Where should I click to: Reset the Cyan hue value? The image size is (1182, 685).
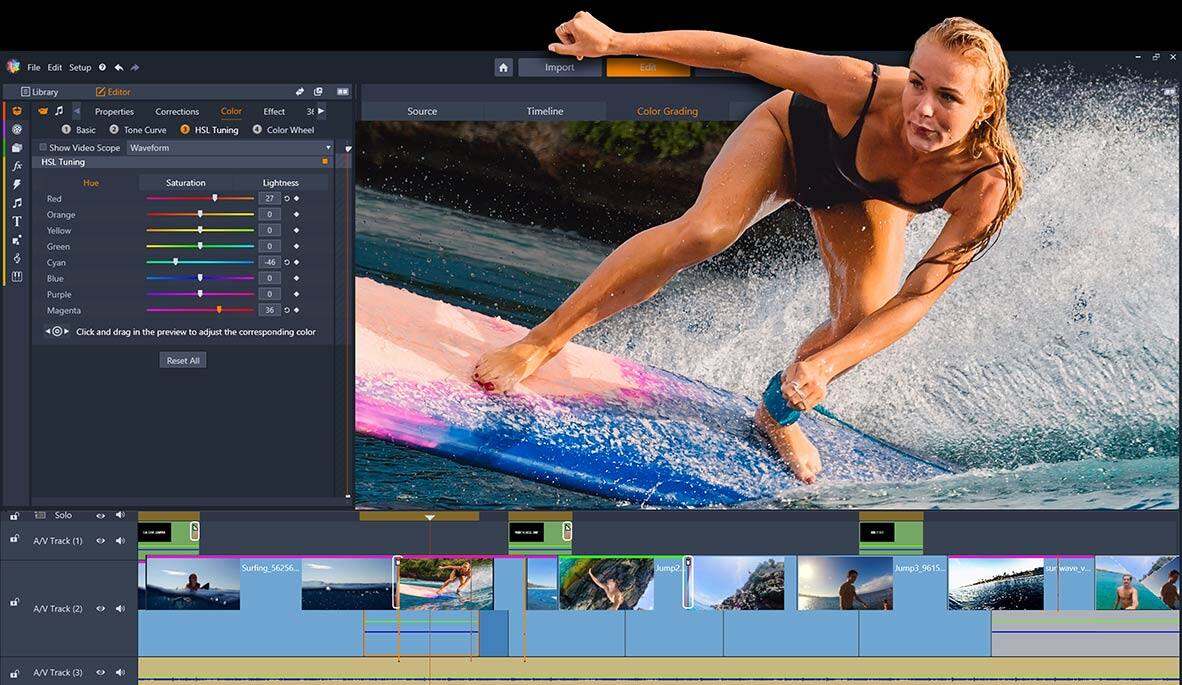[x=286, y=262]
